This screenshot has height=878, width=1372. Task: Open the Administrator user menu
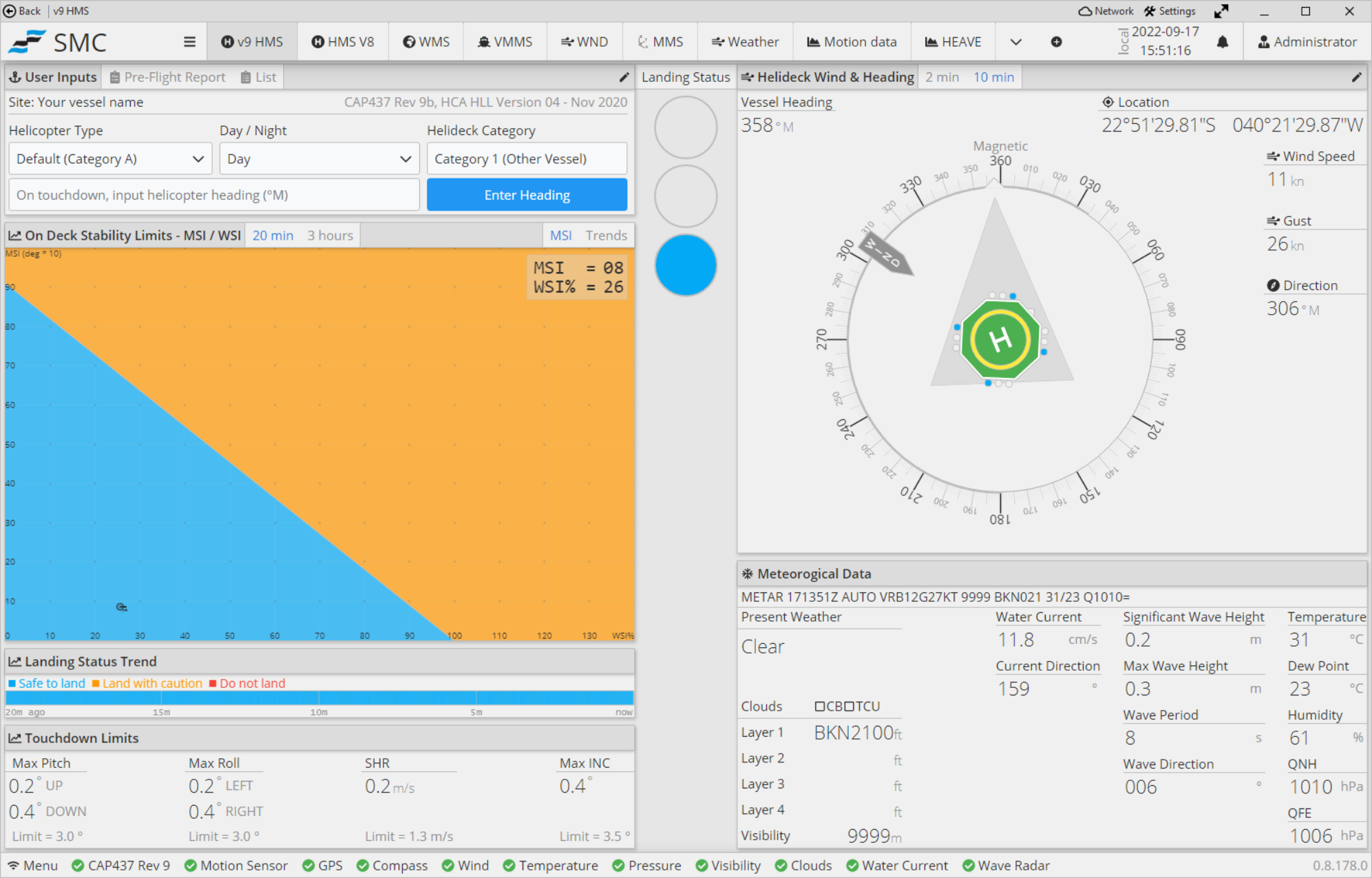1307,42
